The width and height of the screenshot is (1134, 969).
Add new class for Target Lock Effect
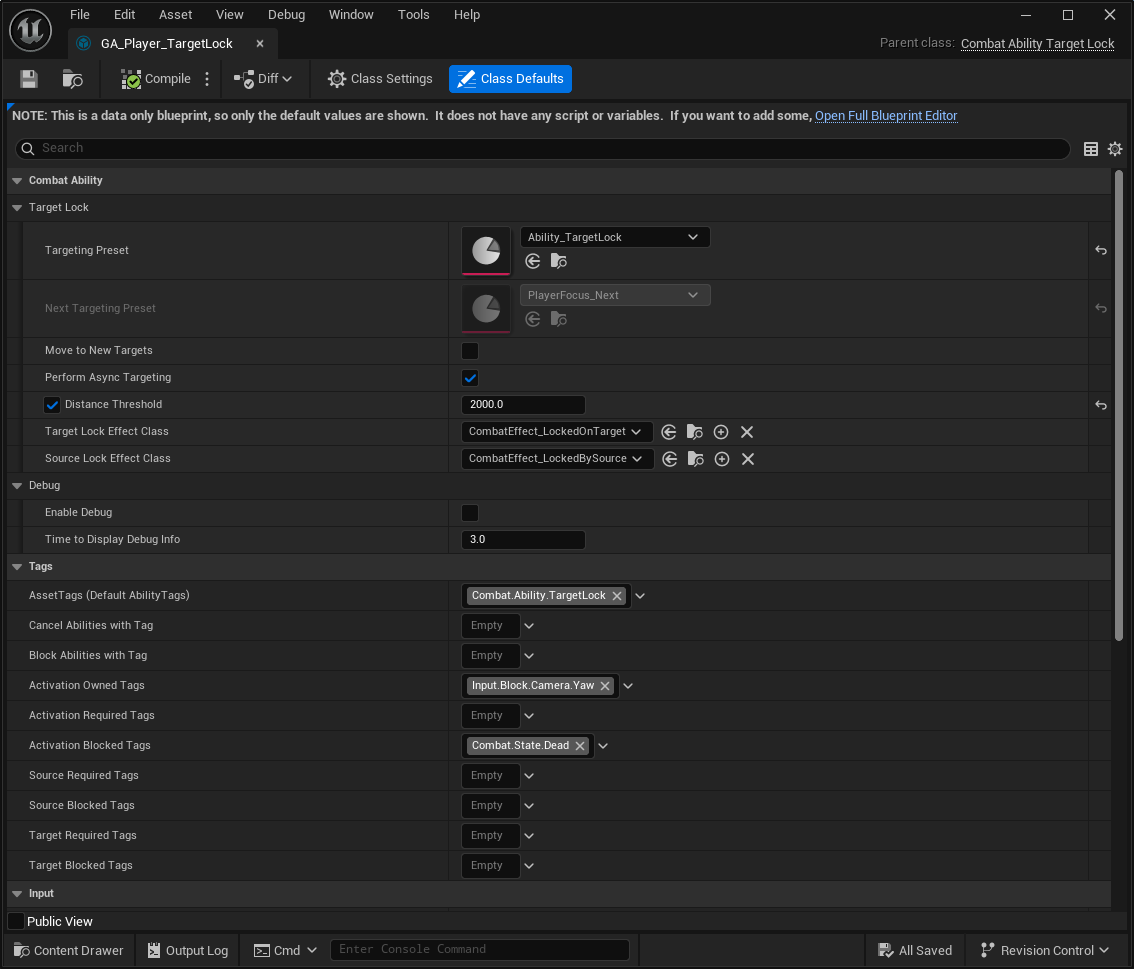[721, 432]
